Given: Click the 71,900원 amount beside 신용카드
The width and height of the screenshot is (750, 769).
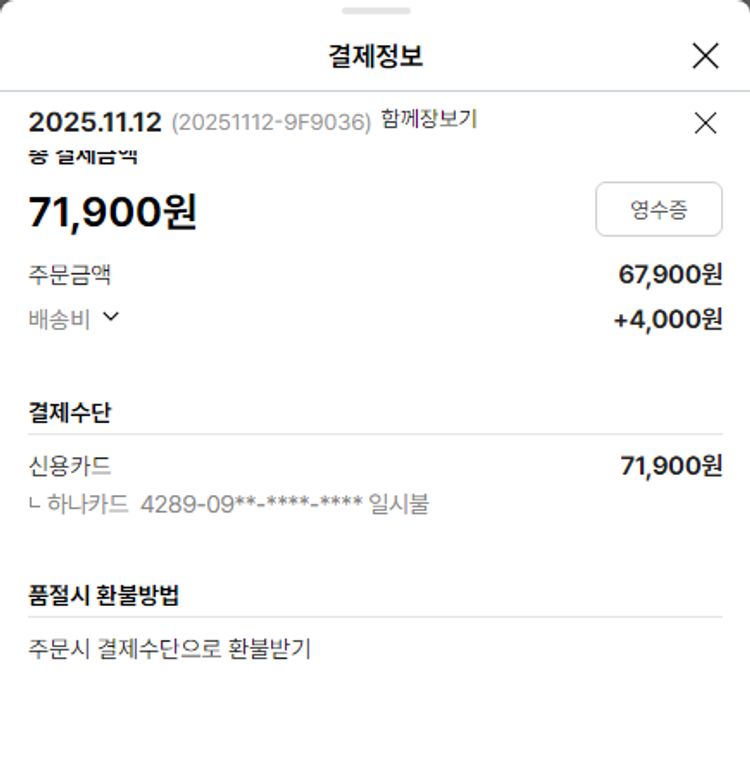Looking at the screenshot, I should pyautogui.click(x=670, y=466).
